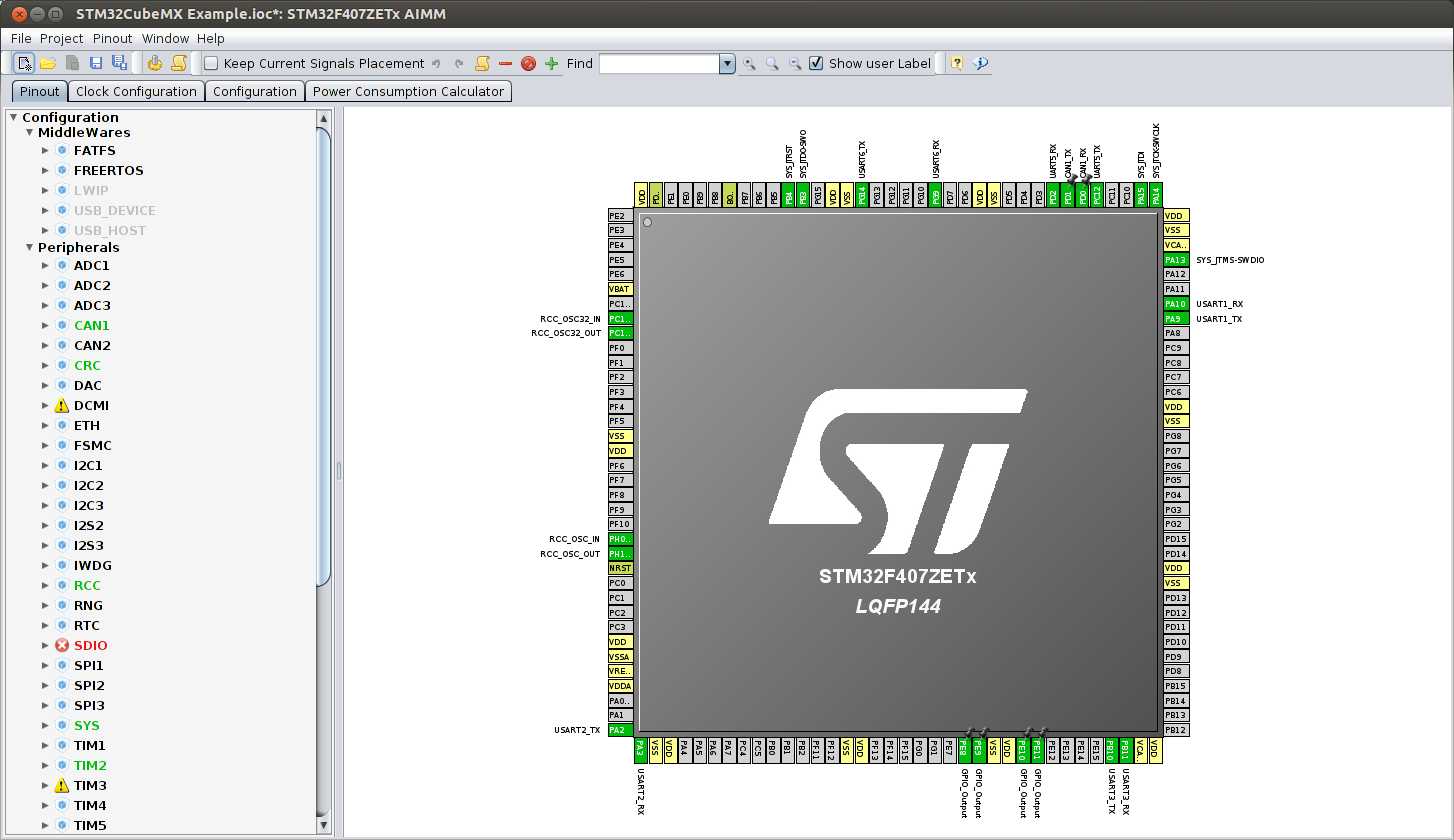Click the About info icon
Viewport: 1454px width, 840px height.
pyautogui.click(x=980, y=63)
